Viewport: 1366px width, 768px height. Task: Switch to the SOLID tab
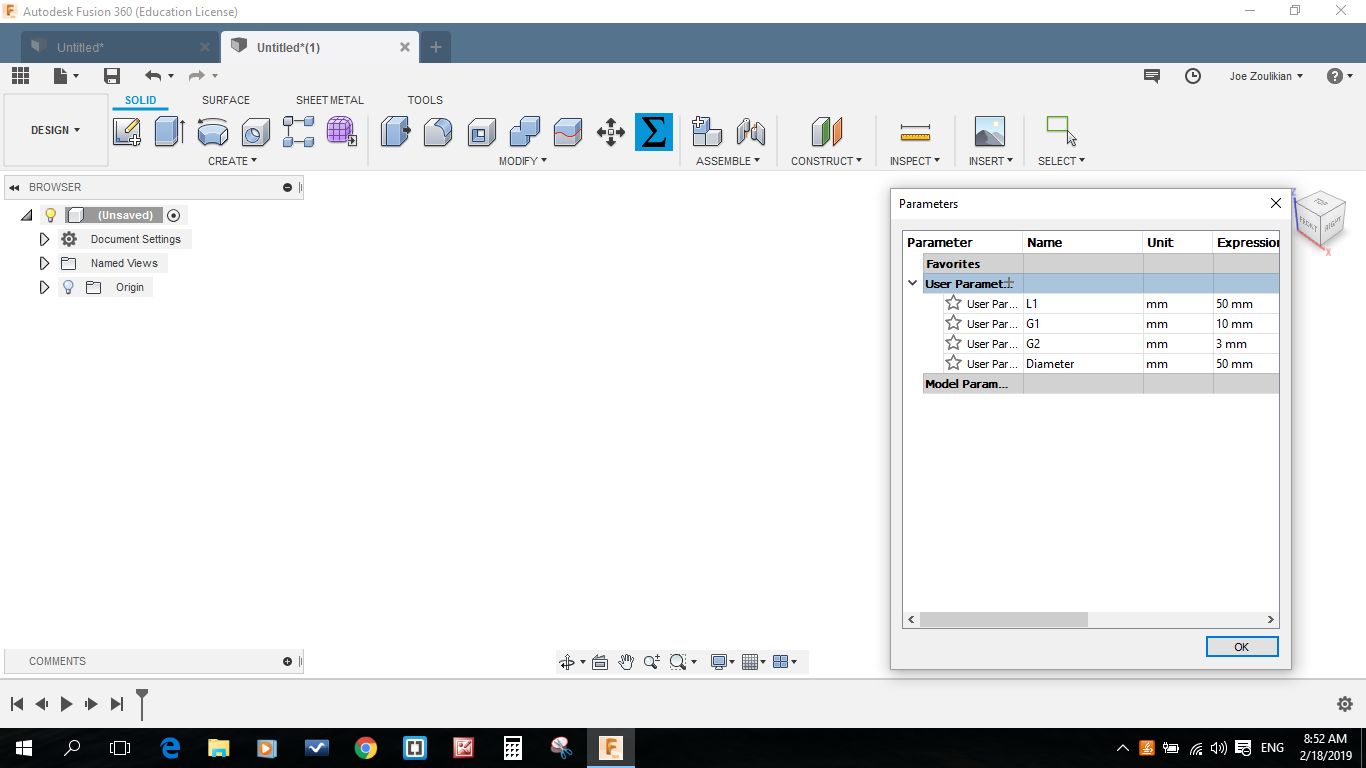pos(141,100)
